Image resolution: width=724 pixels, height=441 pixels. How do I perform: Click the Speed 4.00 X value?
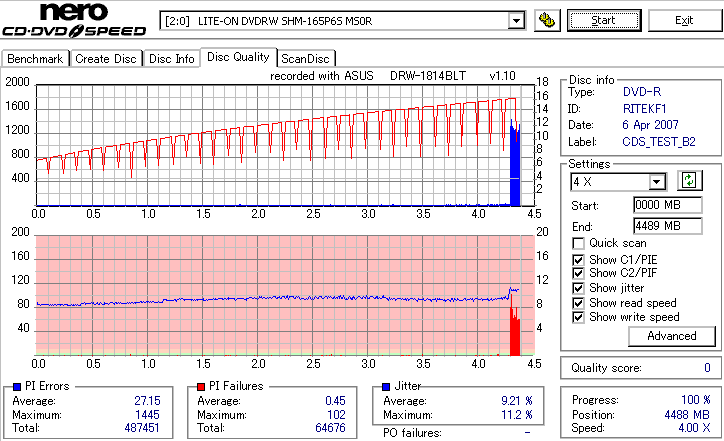point(694,428)
